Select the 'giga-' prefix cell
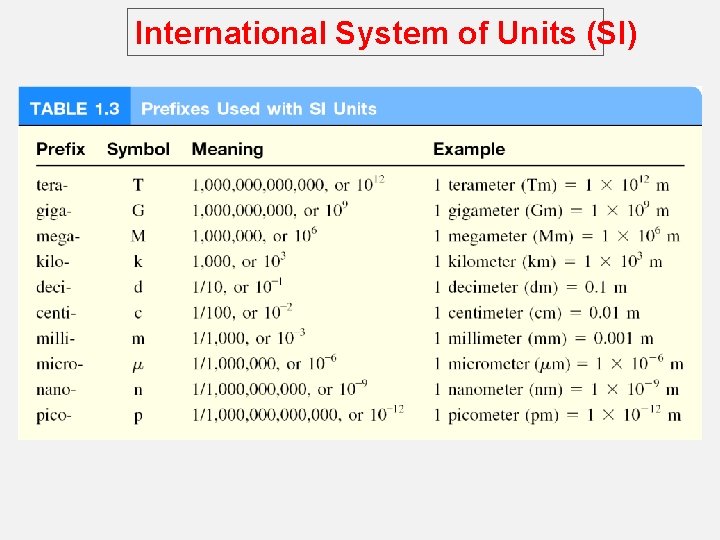Viewport: 720px width, 540px height. (54, 211)
